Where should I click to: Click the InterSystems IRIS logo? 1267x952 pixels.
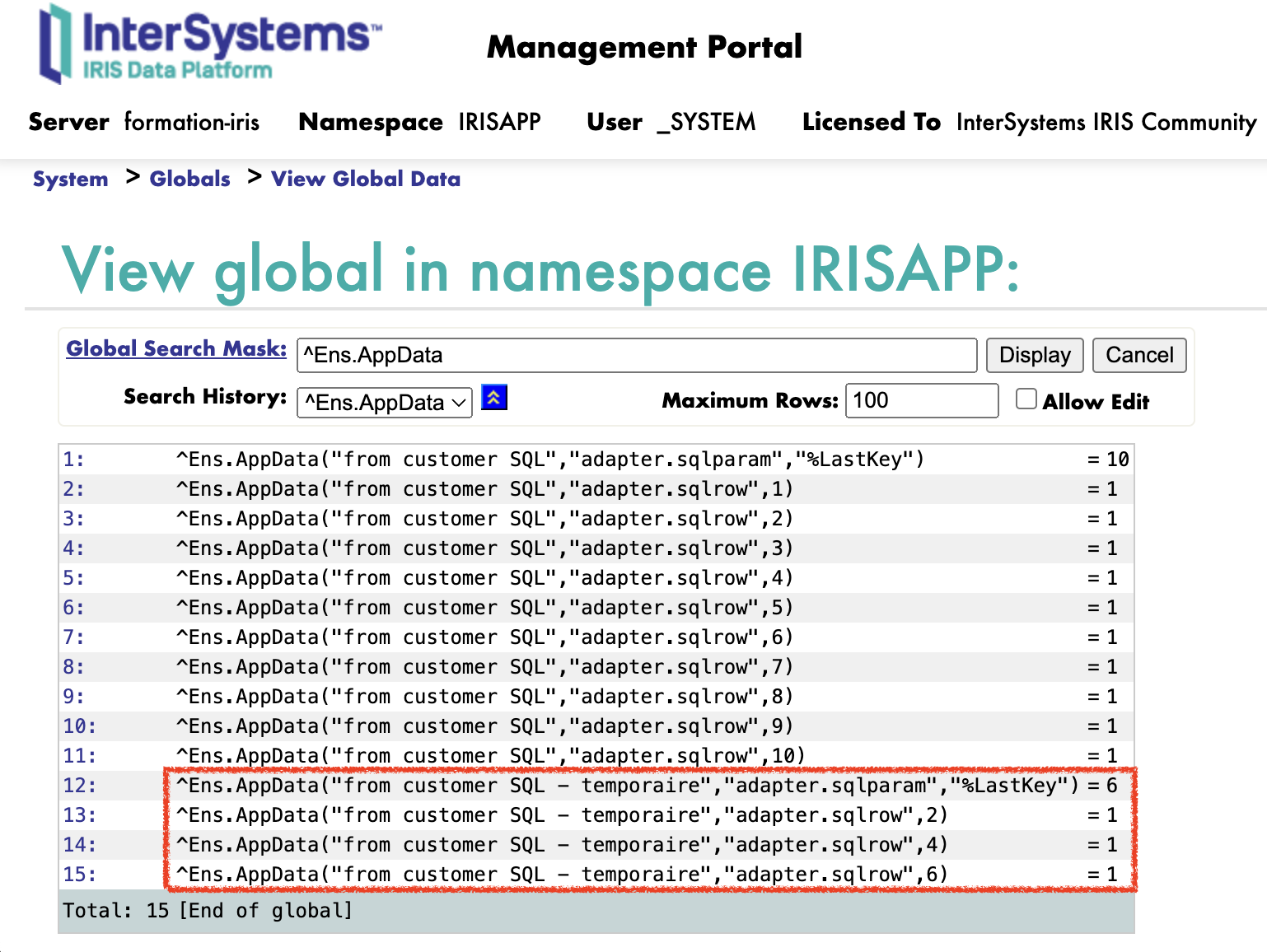pos(210,44)
